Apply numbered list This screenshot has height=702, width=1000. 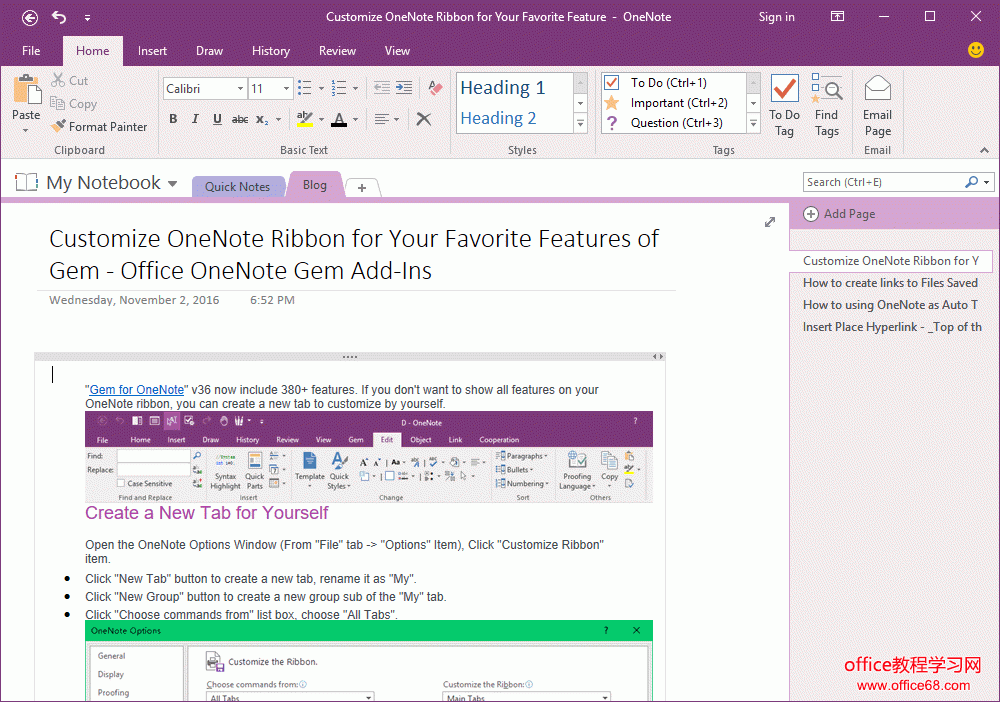pos(339,88)
